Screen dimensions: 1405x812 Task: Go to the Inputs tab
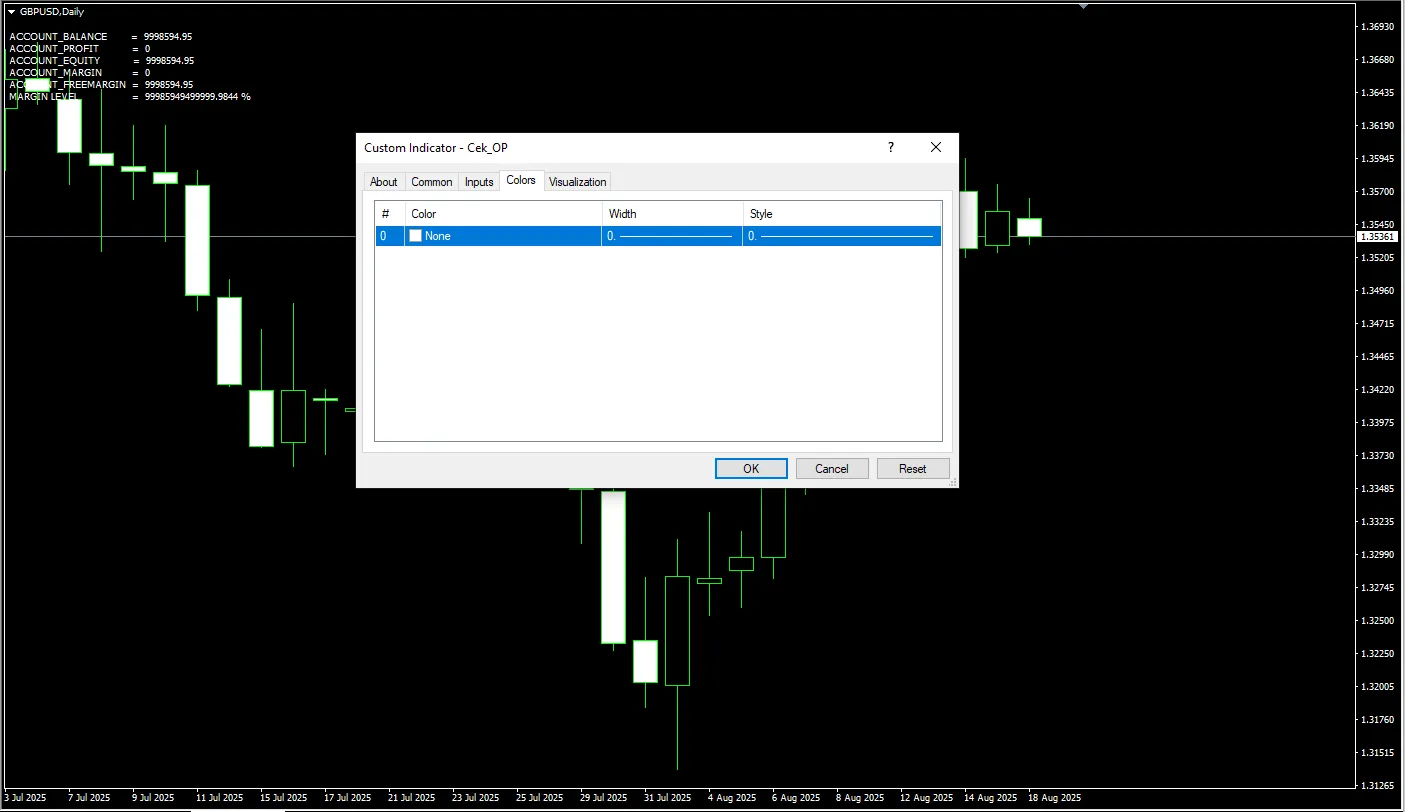[x=479, y=182]
